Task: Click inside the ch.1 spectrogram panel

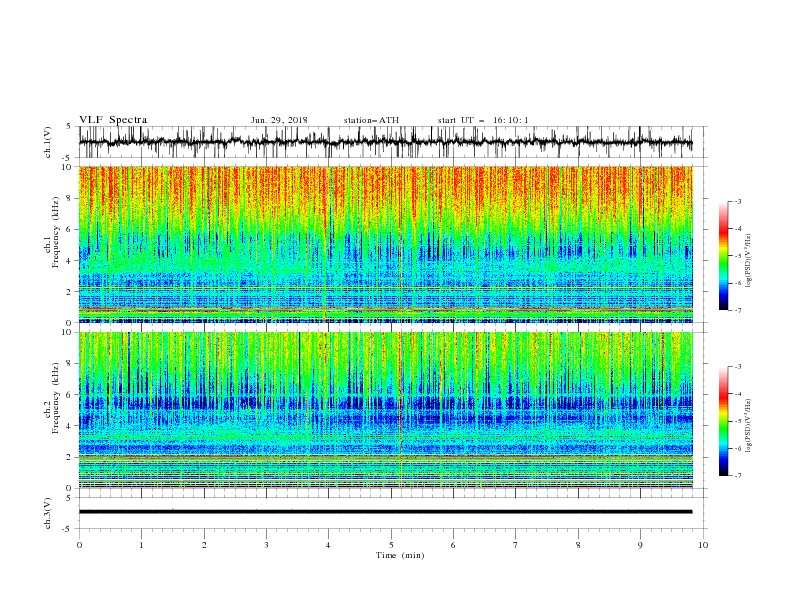Action: (x=385, y=244)
